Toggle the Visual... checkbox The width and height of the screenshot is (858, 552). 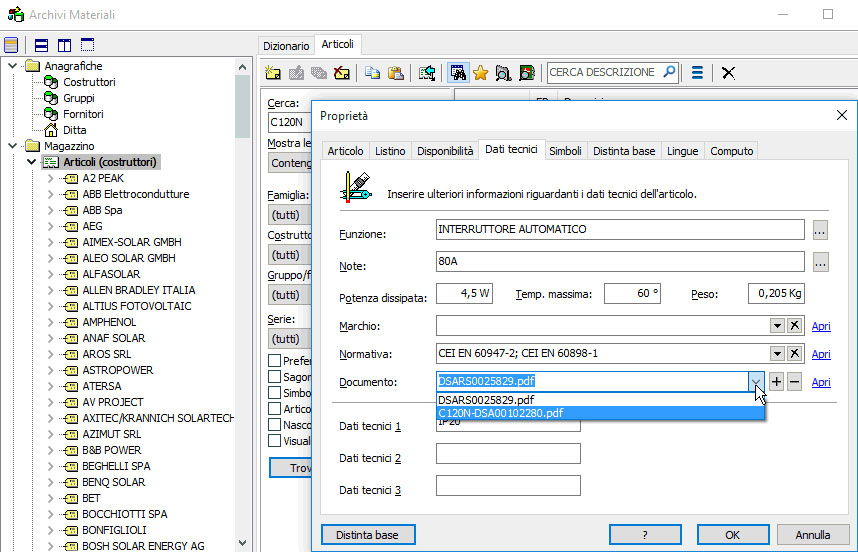(275, 440)
